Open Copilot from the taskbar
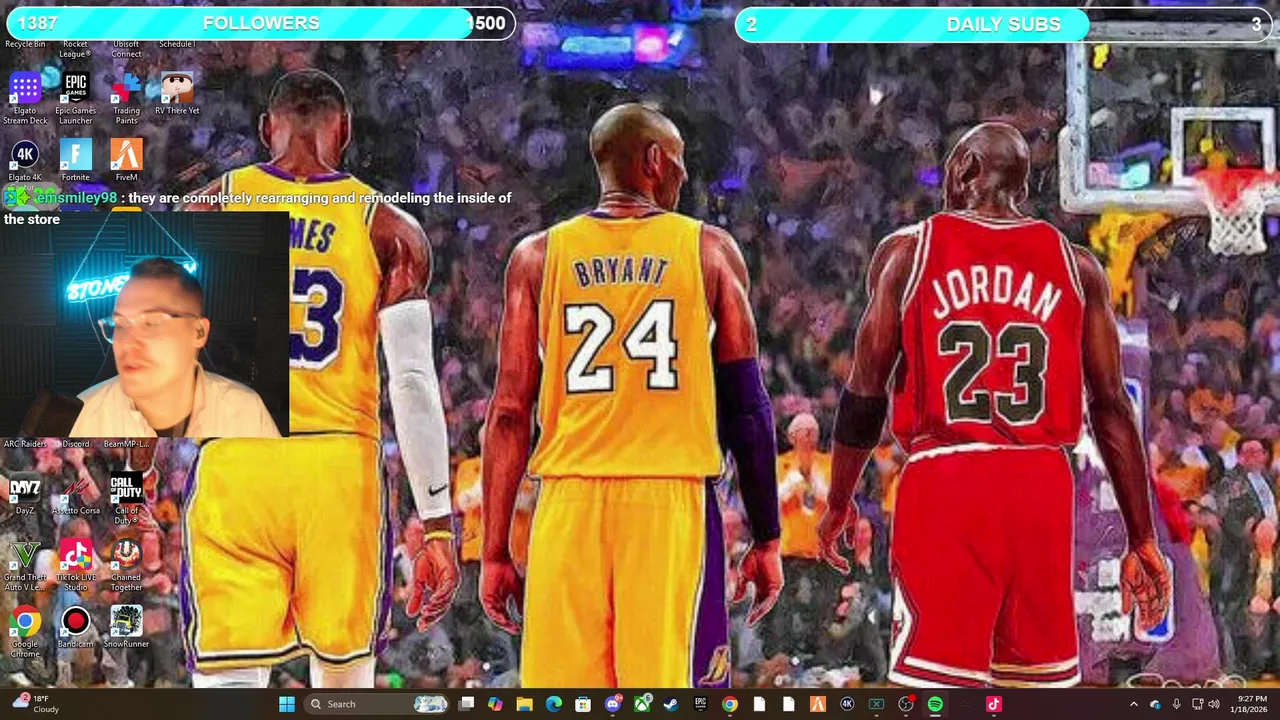This screenshot has height=720, width=1280. point(494,704)
